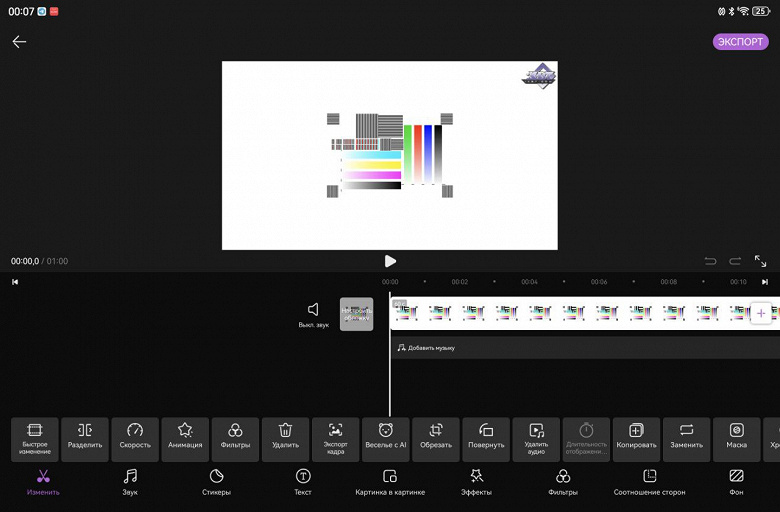Play the video preview
The width and height of the screenshot is (780, 512).
(x=390, y=261)
